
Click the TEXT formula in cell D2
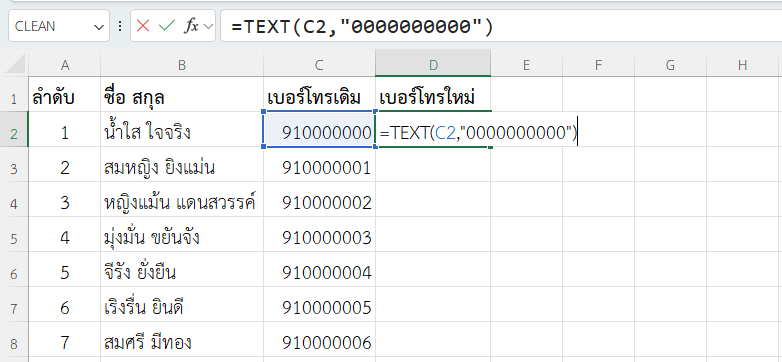click(x=478, y=133)
